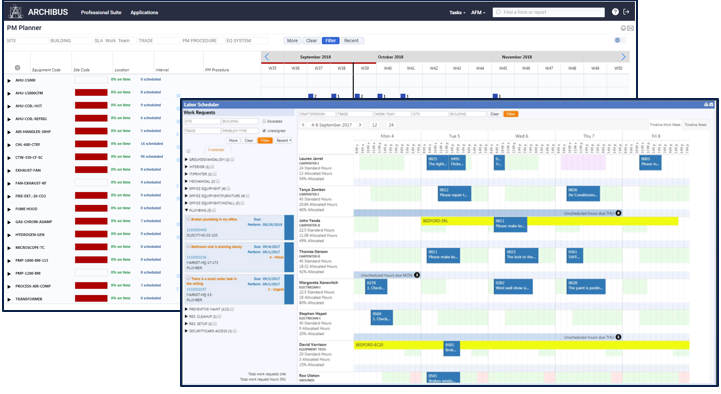This screenshot has width=721, height=394.
Task: Click the unscheduled hours due MON badge
Action: [417, 275]
